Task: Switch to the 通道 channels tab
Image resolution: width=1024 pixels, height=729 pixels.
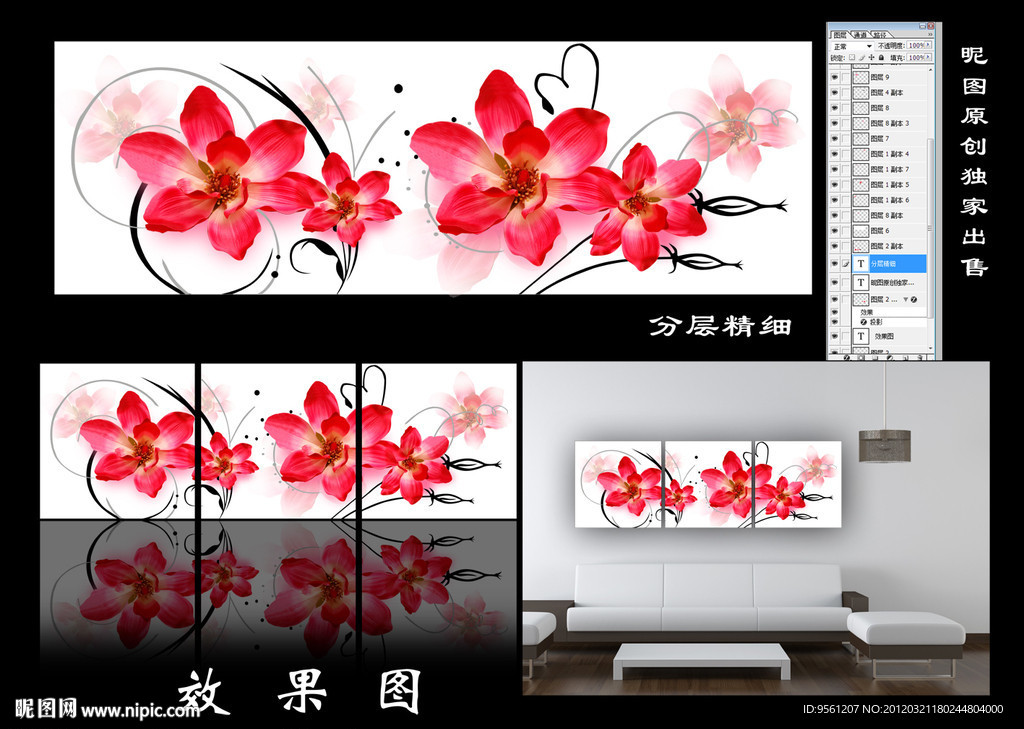Action: click(x=860, y=34)
